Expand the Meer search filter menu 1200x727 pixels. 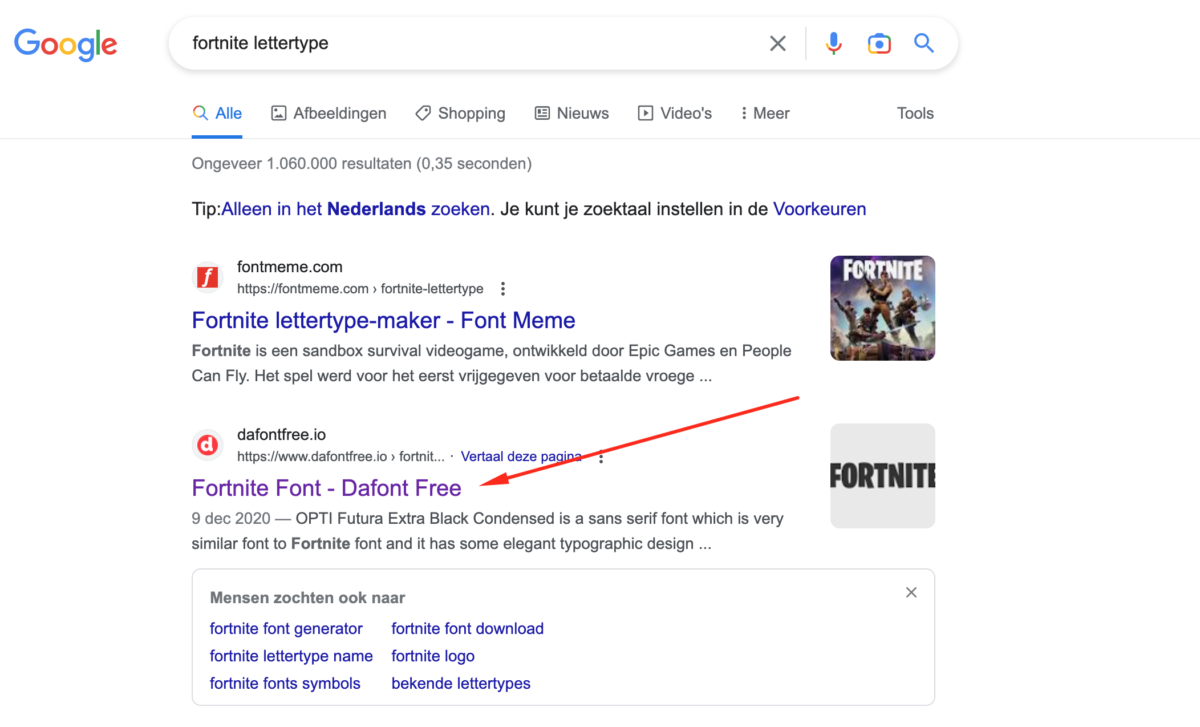[765, 113]
